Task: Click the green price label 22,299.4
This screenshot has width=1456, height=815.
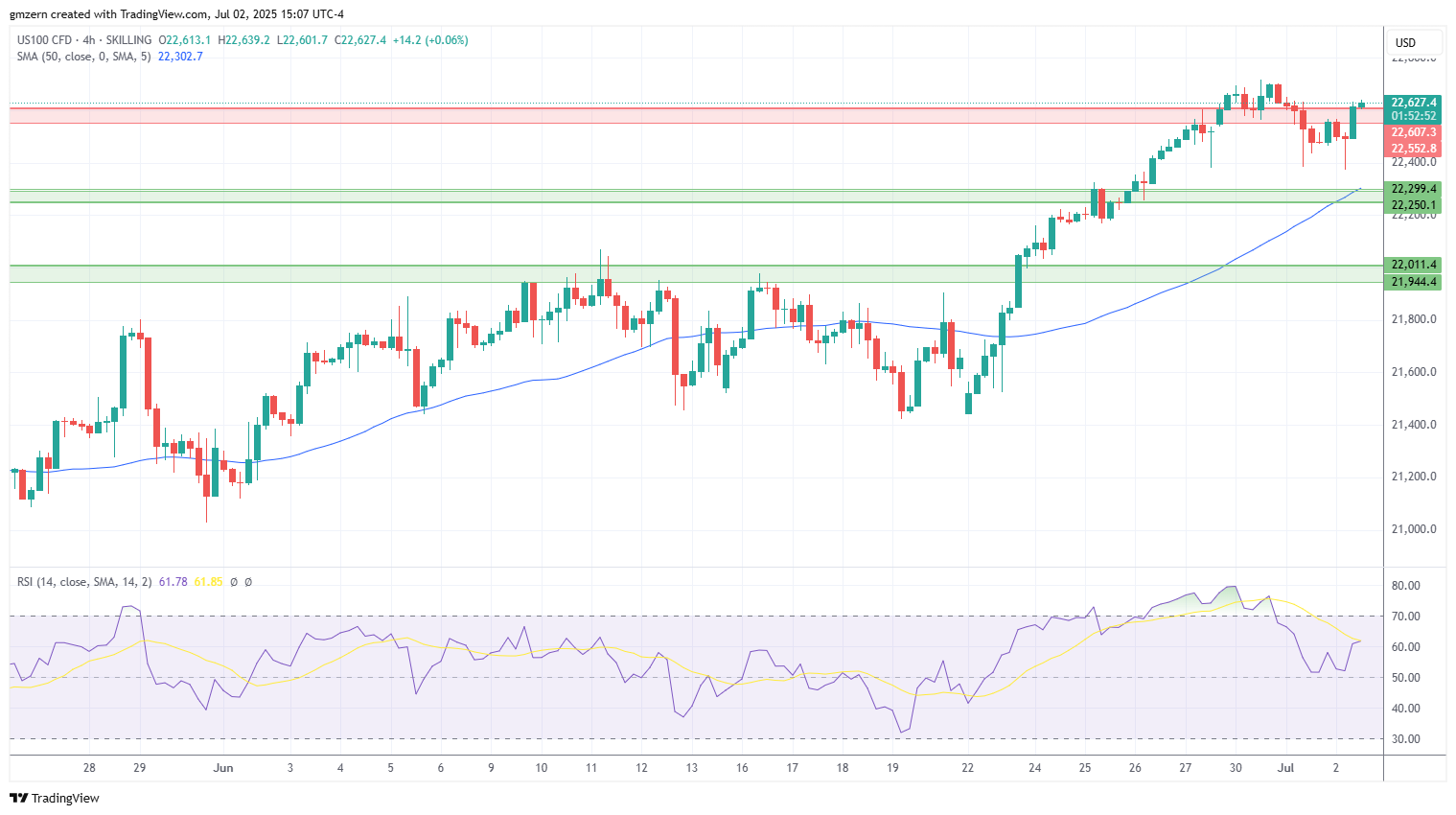Action: 1414,189
